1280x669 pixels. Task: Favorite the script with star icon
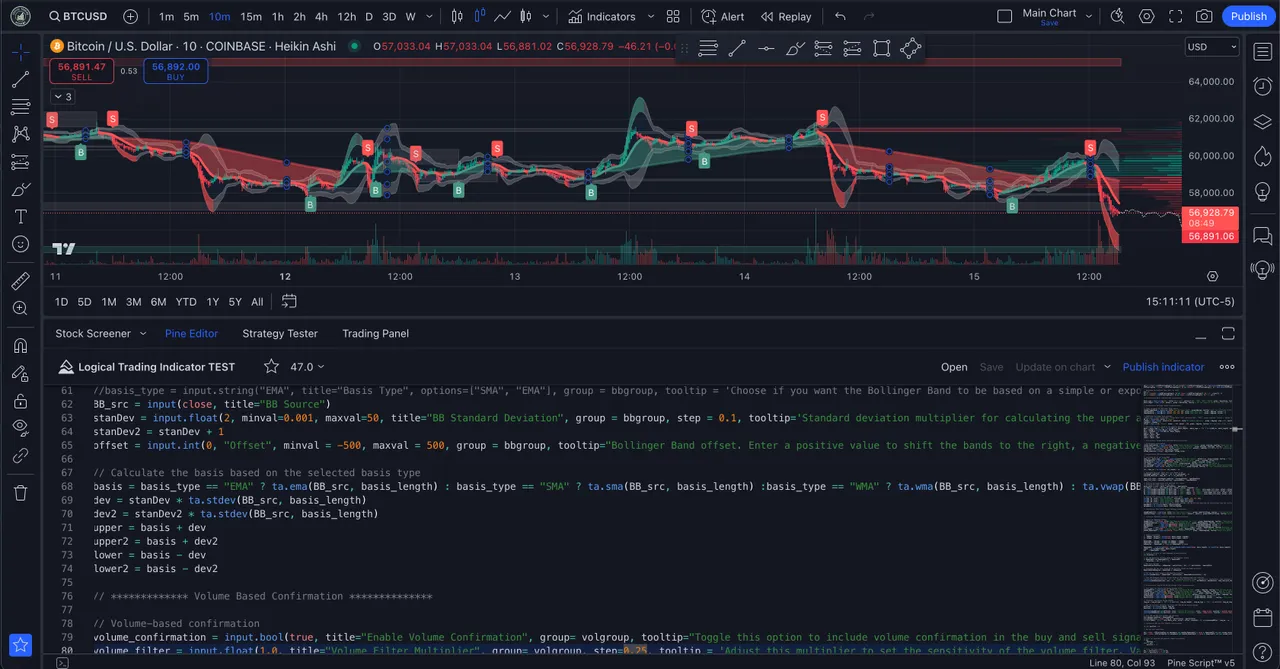tap(271, 367)
